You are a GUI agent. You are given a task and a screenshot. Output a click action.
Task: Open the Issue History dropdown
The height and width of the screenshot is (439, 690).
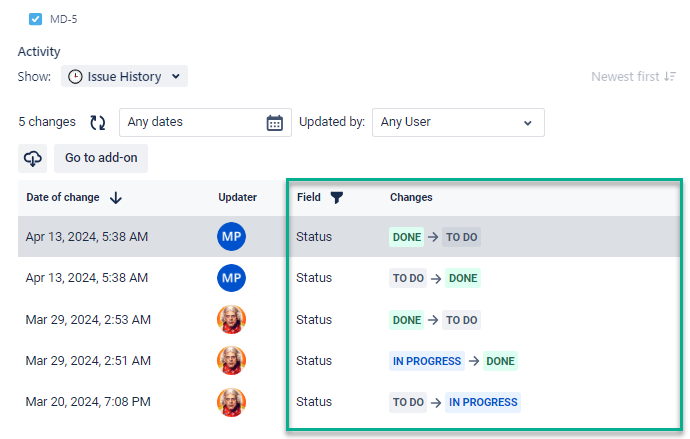tap(124, 76)
